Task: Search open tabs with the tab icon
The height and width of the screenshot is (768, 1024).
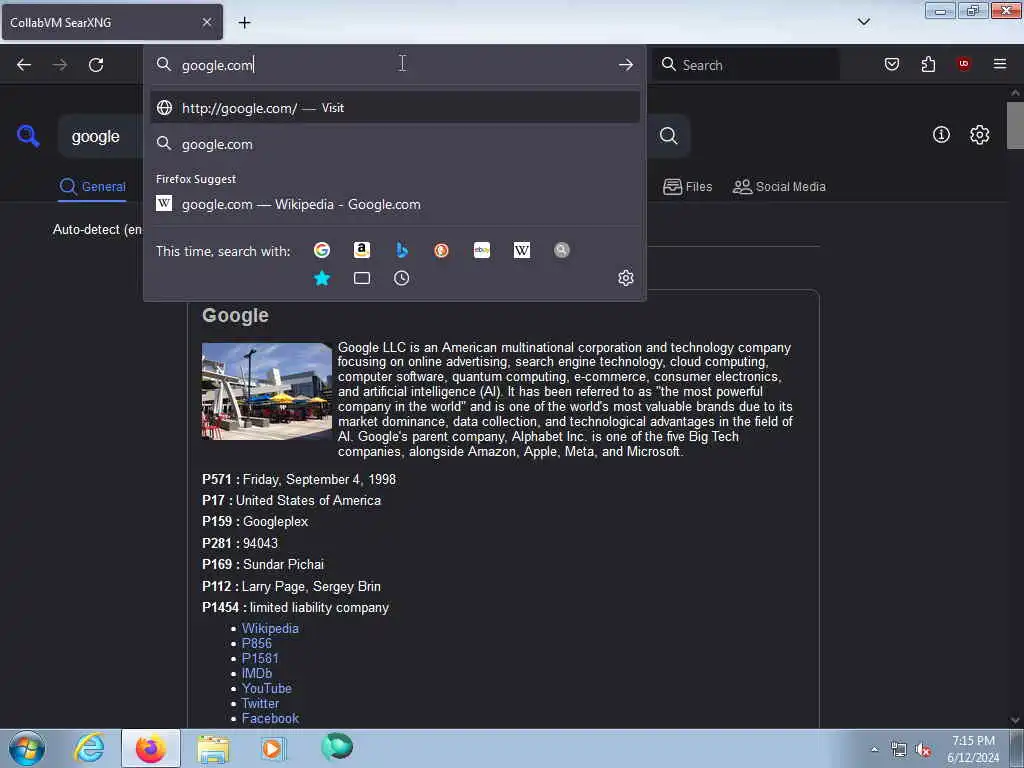Action: tap(362, 278)
